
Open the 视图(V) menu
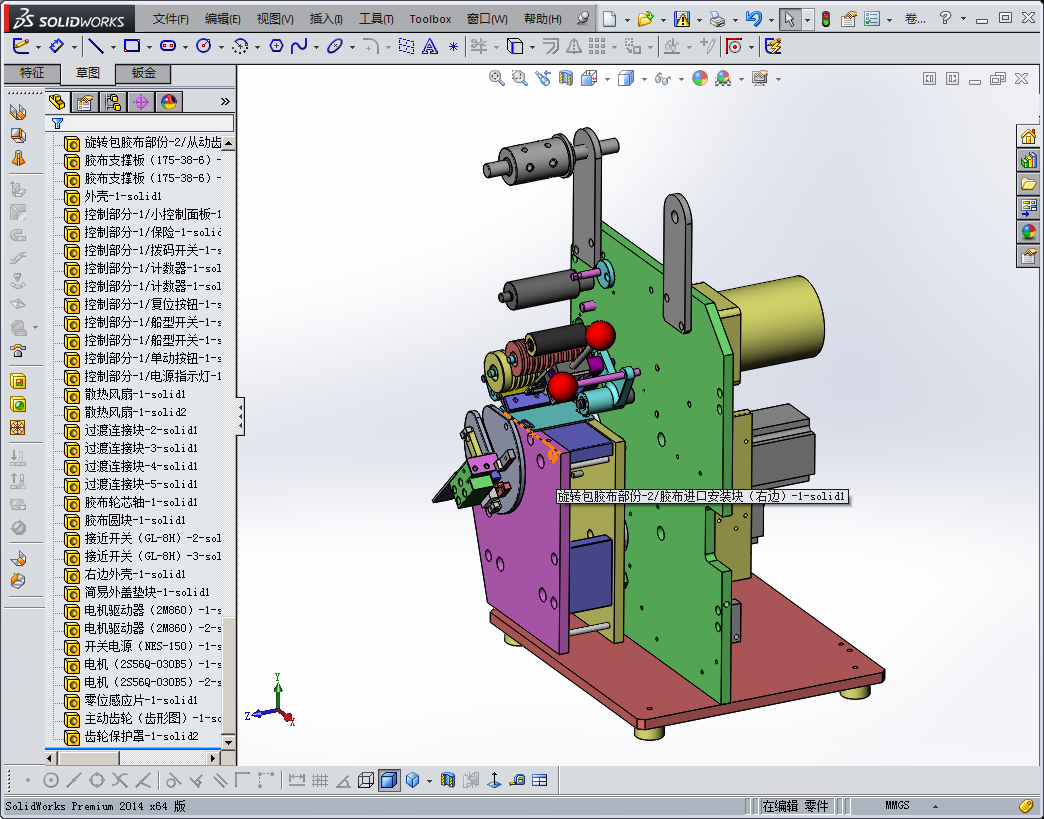(x=275, y=19)
